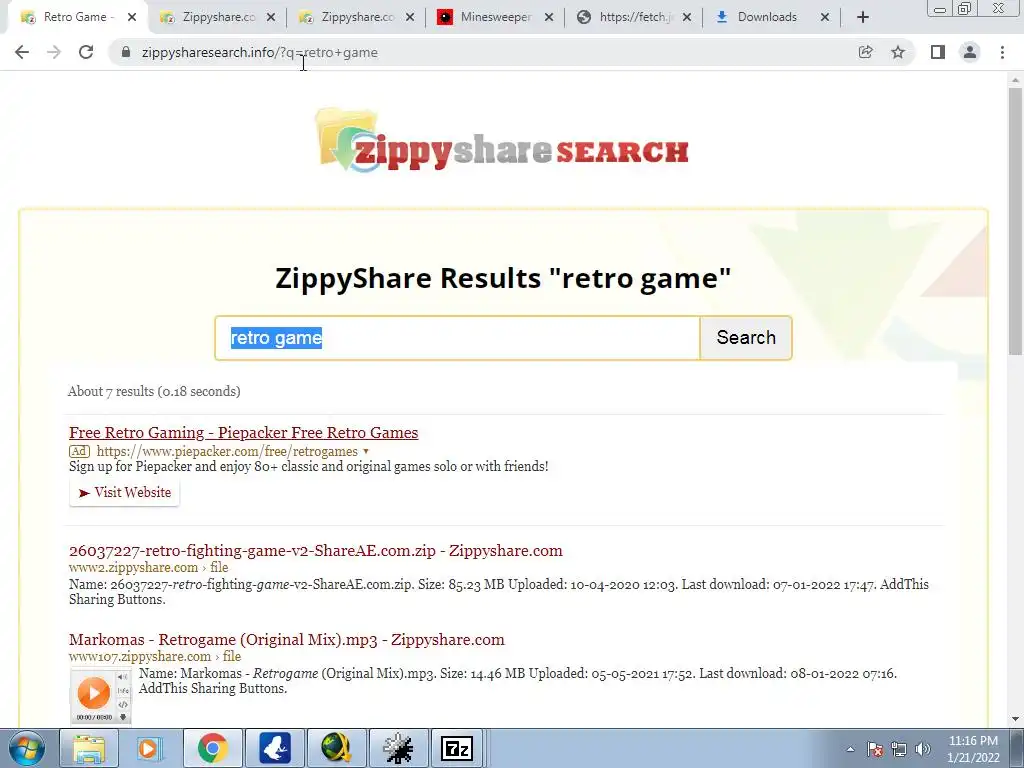Click the audio player 00:00 time display

point(94,717)
